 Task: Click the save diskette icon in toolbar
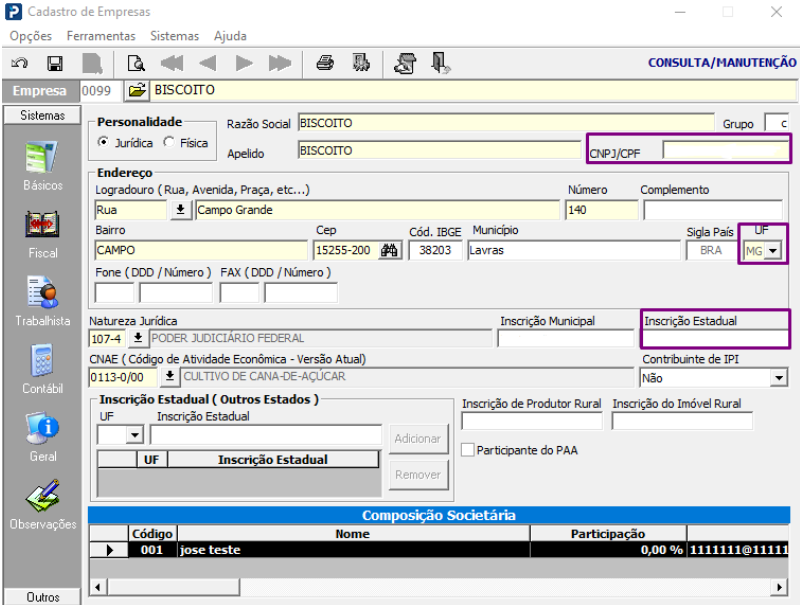point(55,63)
